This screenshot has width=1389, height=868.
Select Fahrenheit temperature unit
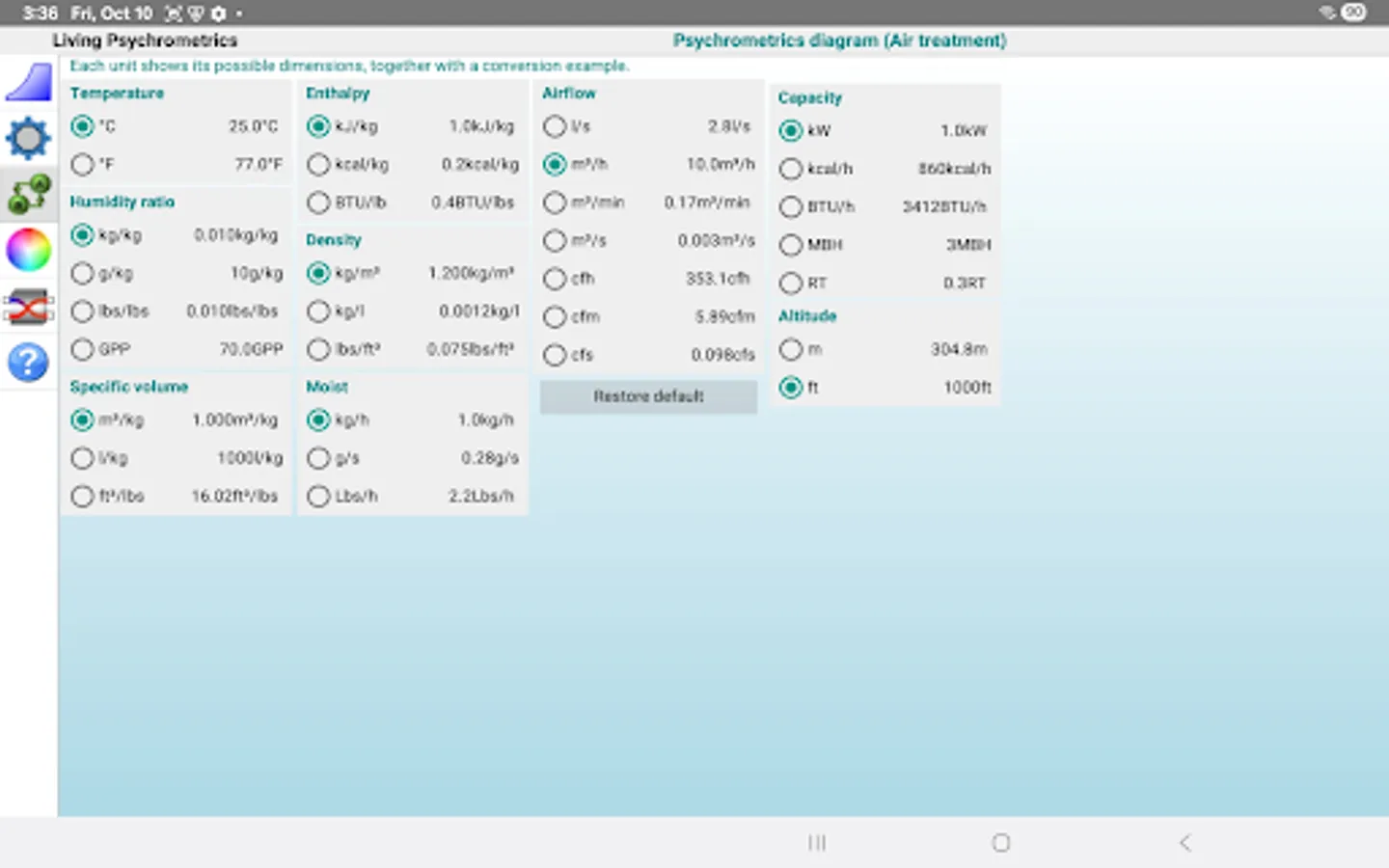point(82,164)
